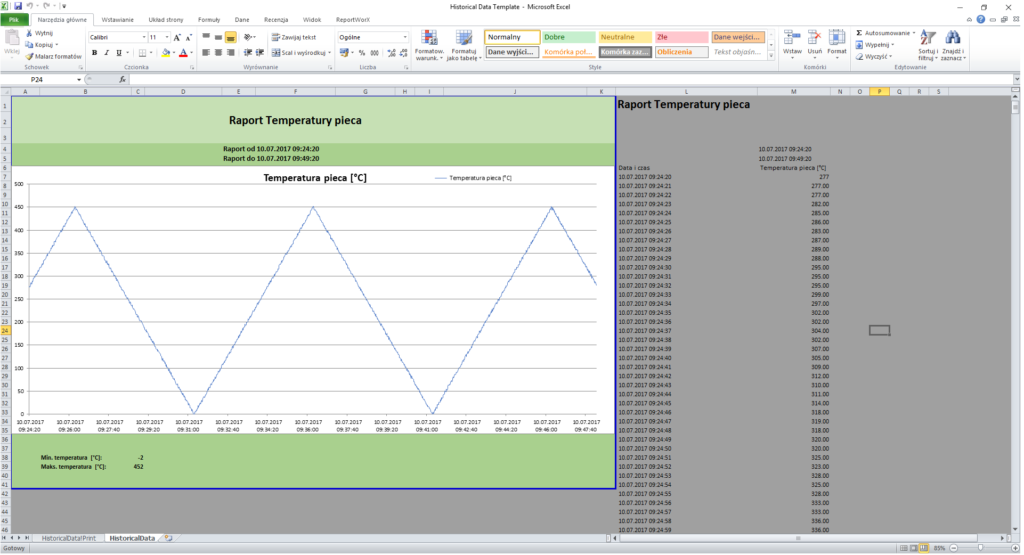Apply the Dobre cell style

tap(568, 37)
